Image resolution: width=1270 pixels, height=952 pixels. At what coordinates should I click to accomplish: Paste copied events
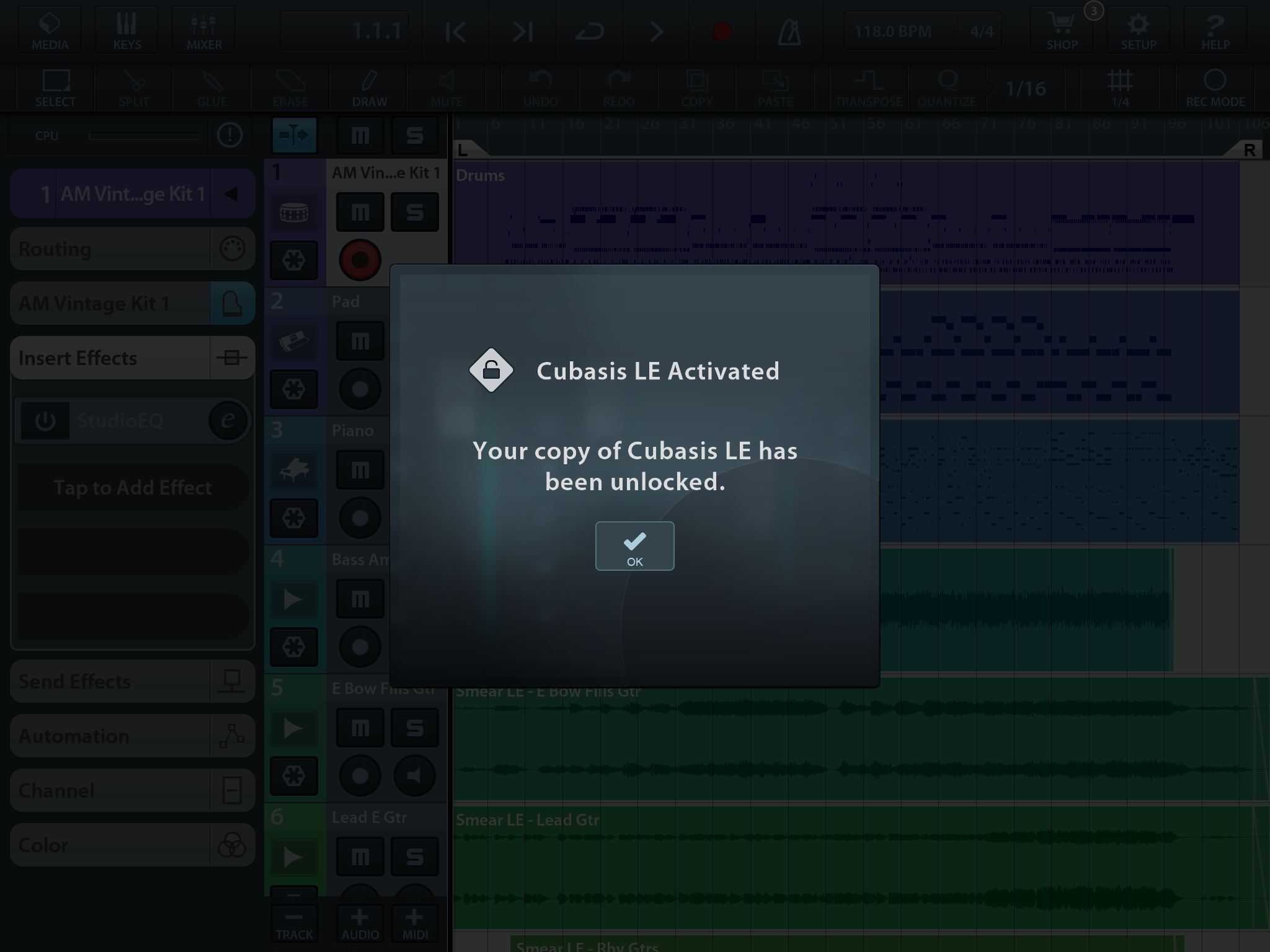coord(775,88)
